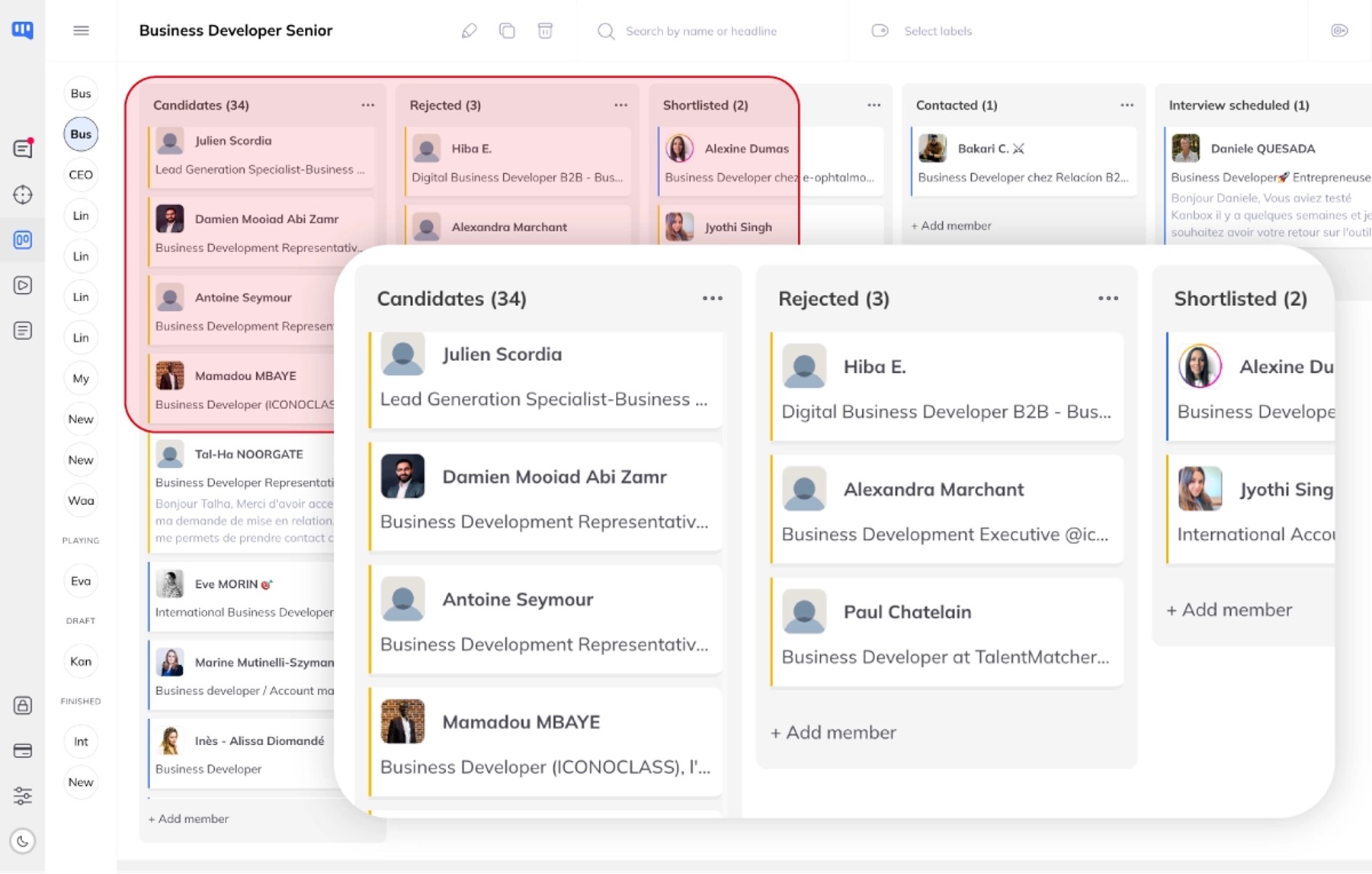Click the lock icon in sidebar
Viewport: 1372px width, 874px height.
pyautogui.click(x=23, y=705)
